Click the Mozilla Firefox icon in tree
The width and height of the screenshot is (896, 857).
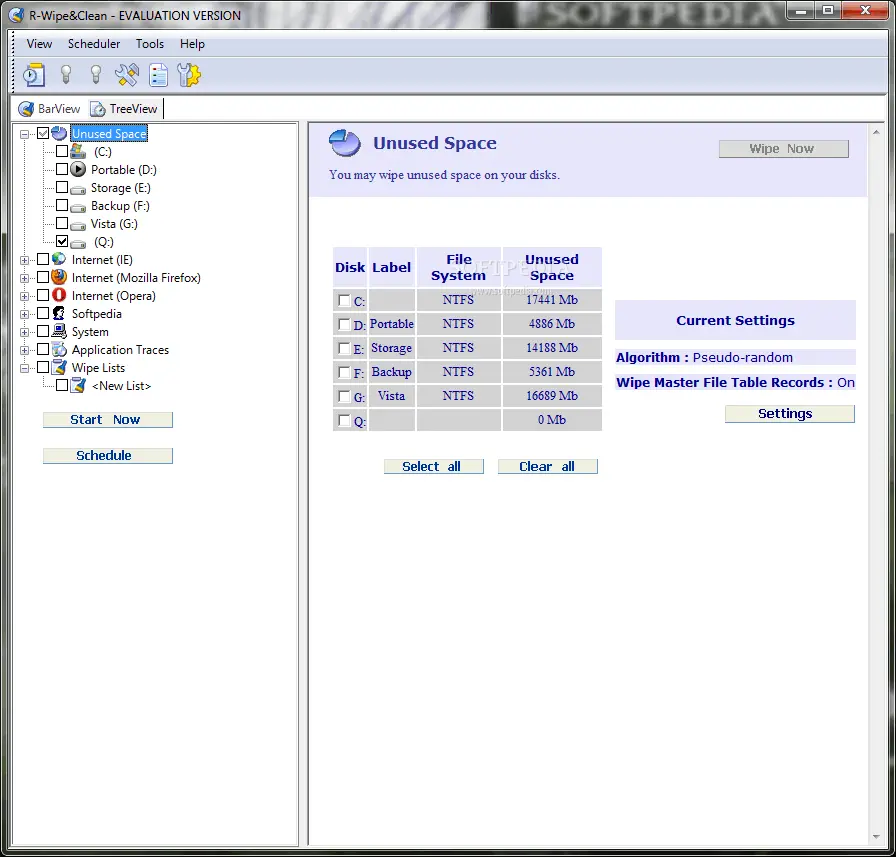[59, 277]
